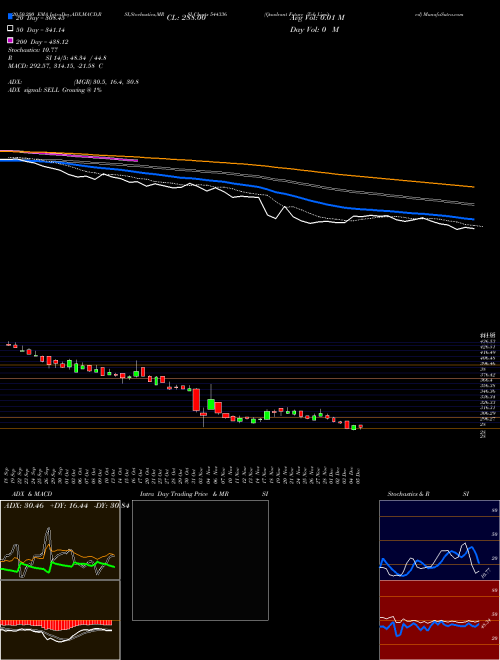
Task: Click the RSI 14/5 values line
Action: pos(57,58)
